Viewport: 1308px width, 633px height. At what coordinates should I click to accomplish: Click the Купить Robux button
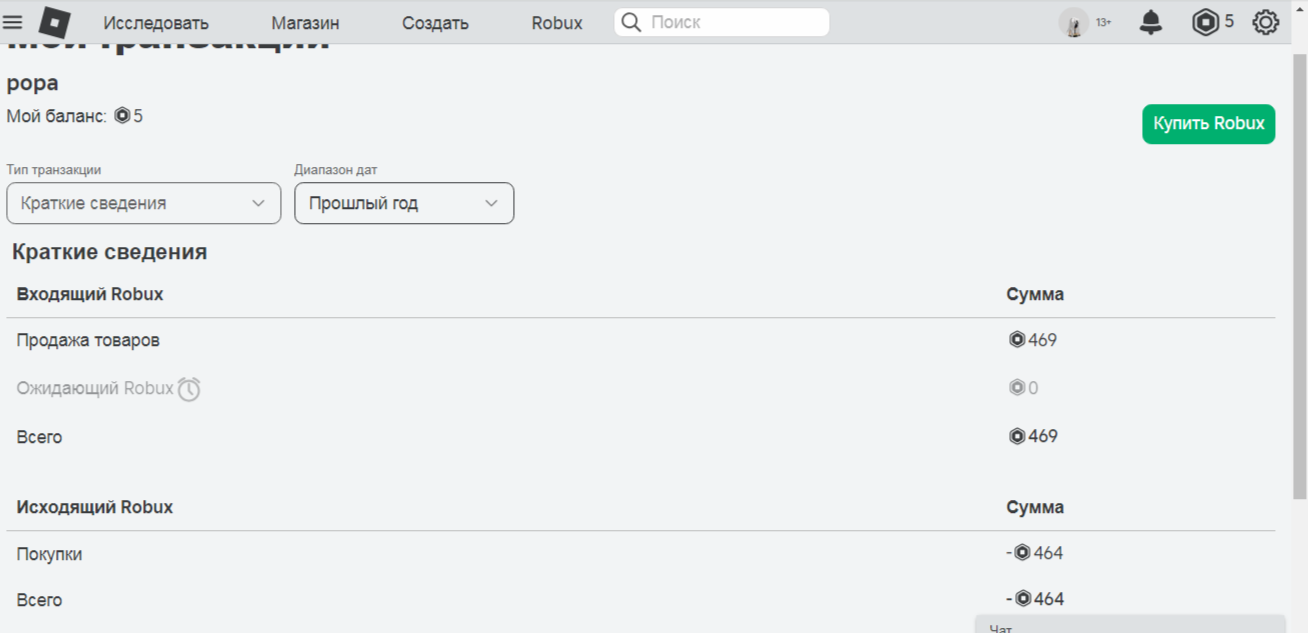pos(1208,124)
